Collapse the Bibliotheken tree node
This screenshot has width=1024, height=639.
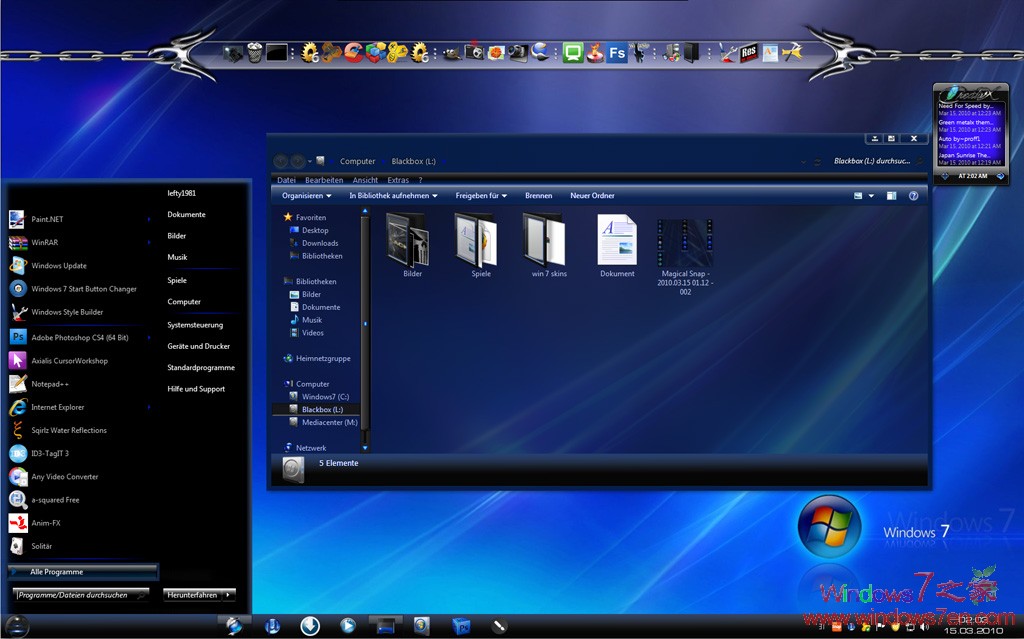pos(283,281)
